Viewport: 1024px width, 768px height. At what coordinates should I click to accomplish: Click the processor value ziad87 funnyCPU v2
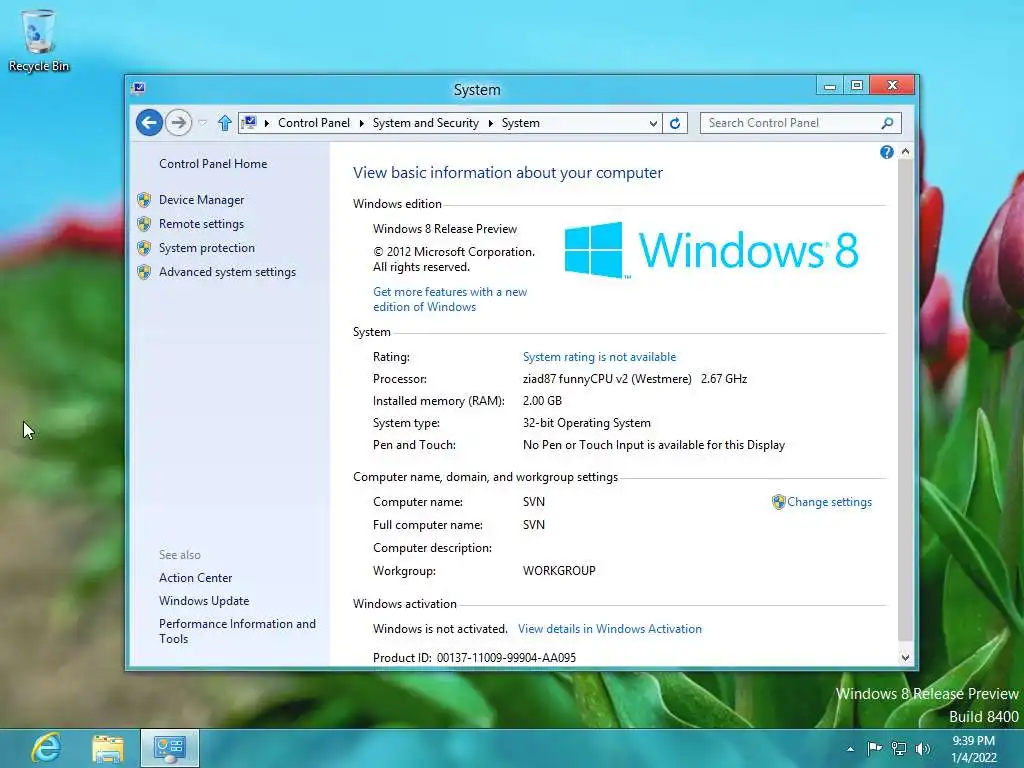[x=607, y=379]
